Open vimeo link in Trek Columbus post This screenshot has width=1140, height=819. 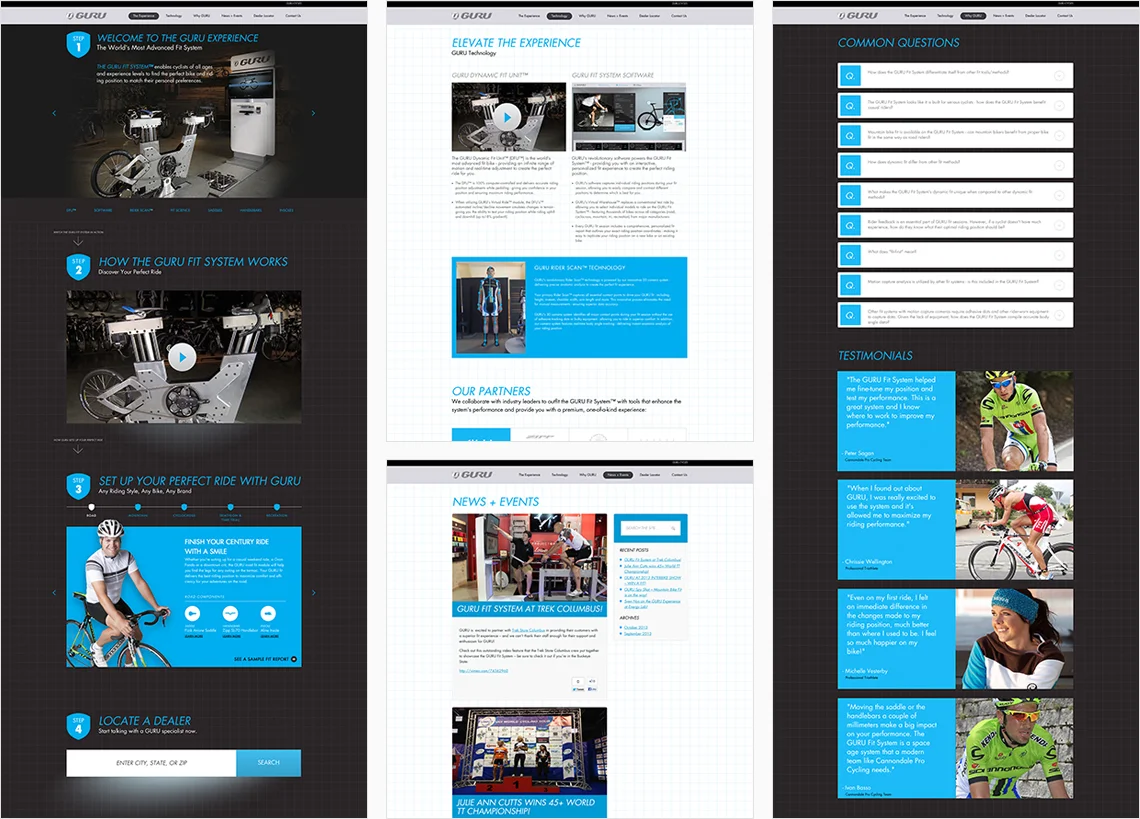click(483, 671)
